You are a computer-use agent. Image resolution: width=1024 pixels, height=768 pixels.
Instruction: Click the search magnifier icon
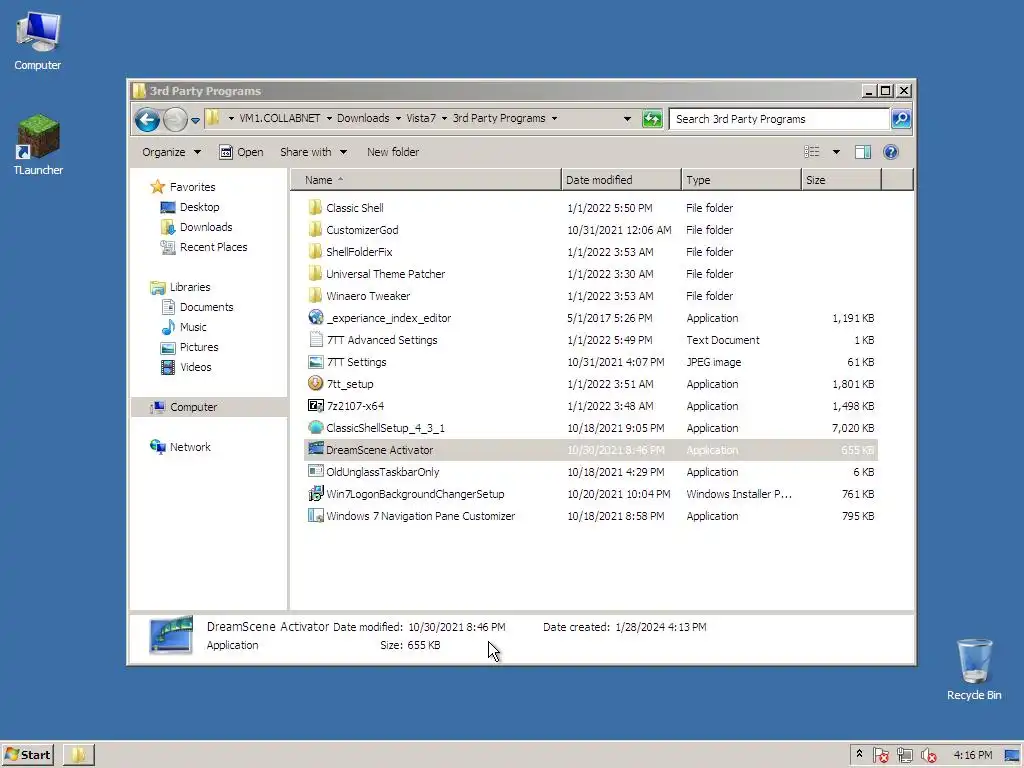pos(901,119)
